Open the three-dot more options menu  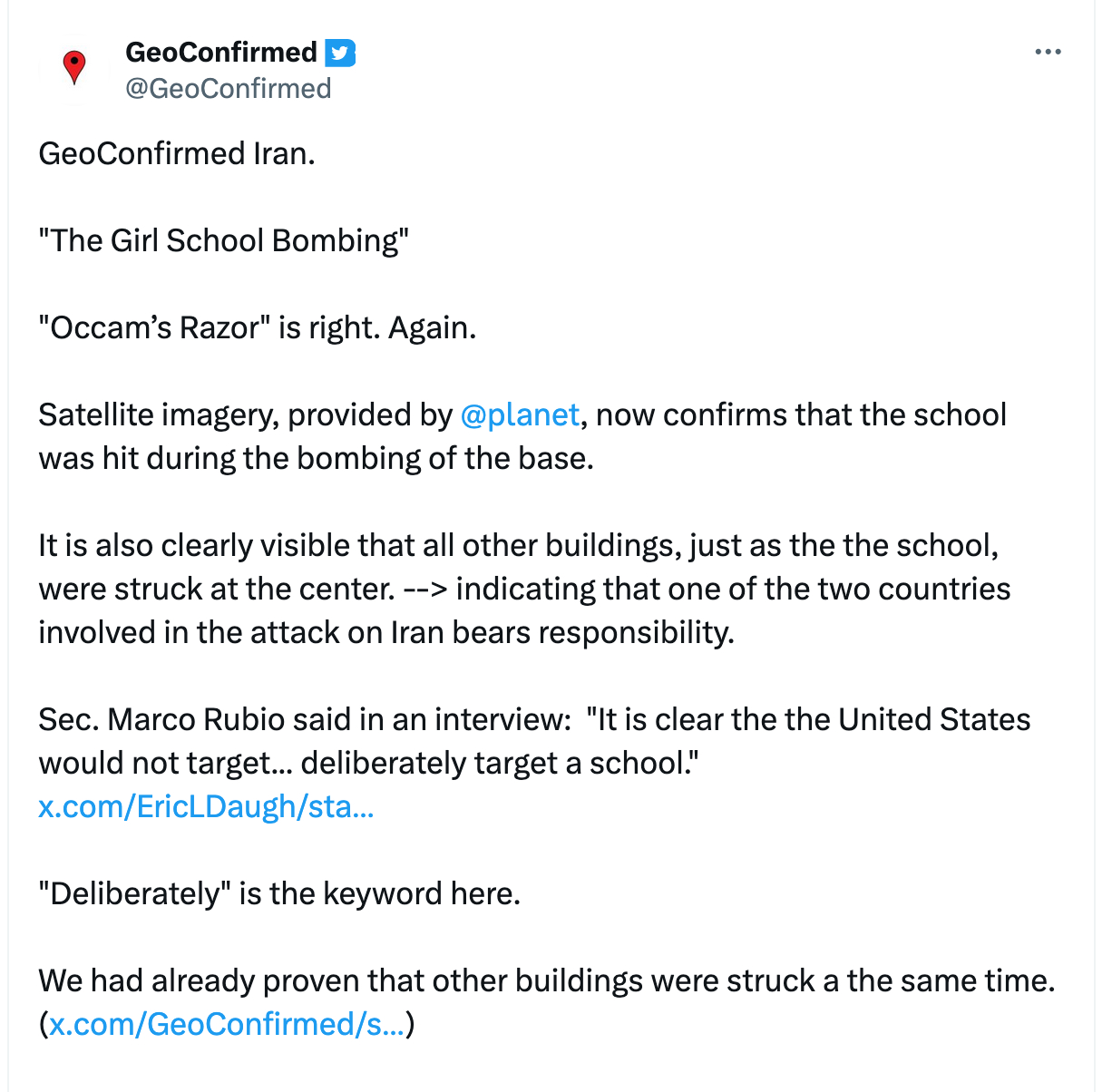coord(1048,53)
